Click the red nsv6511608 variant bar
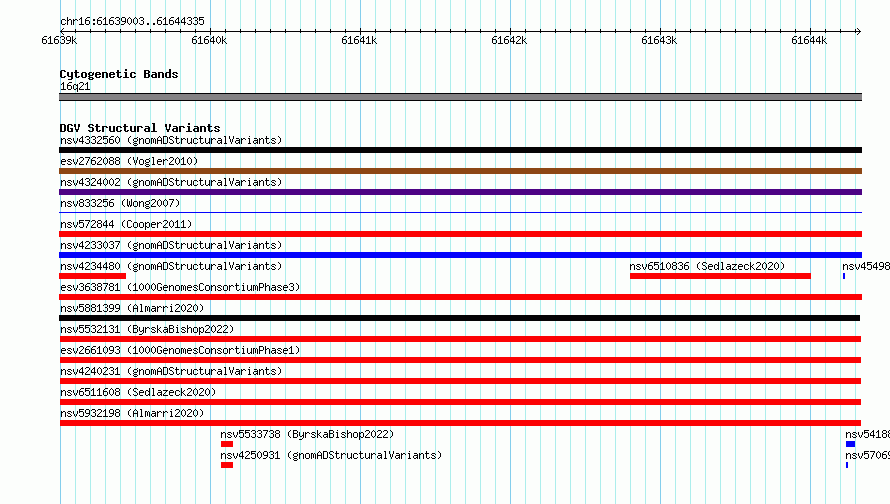Viewport: 890px width, 504px height. [460, 402]
